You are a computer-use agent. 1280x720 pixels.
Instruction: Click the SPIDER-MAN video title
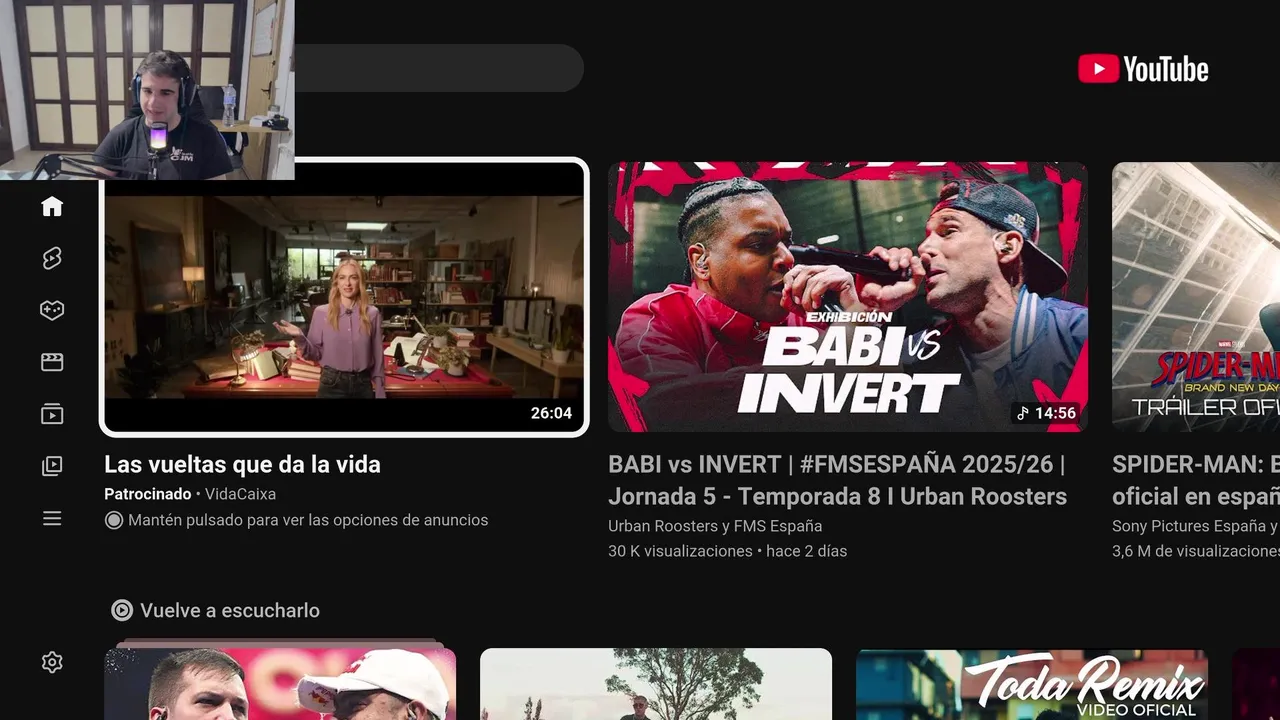1196,480
